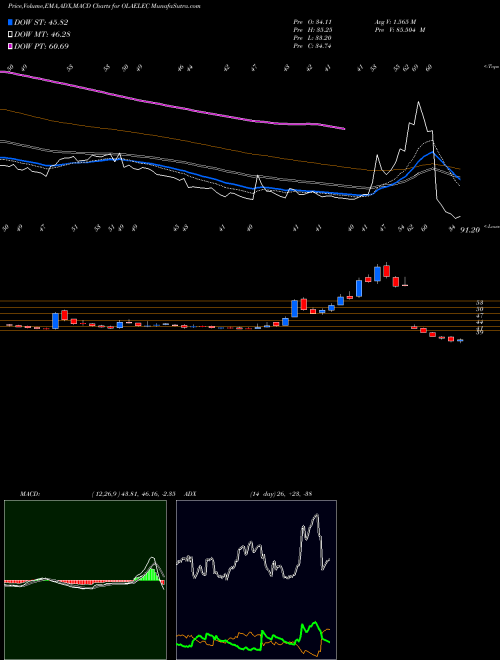Click the '<-Tops' axis label
The height and width of the screenshot is (660, 500).
coord(491,67)
